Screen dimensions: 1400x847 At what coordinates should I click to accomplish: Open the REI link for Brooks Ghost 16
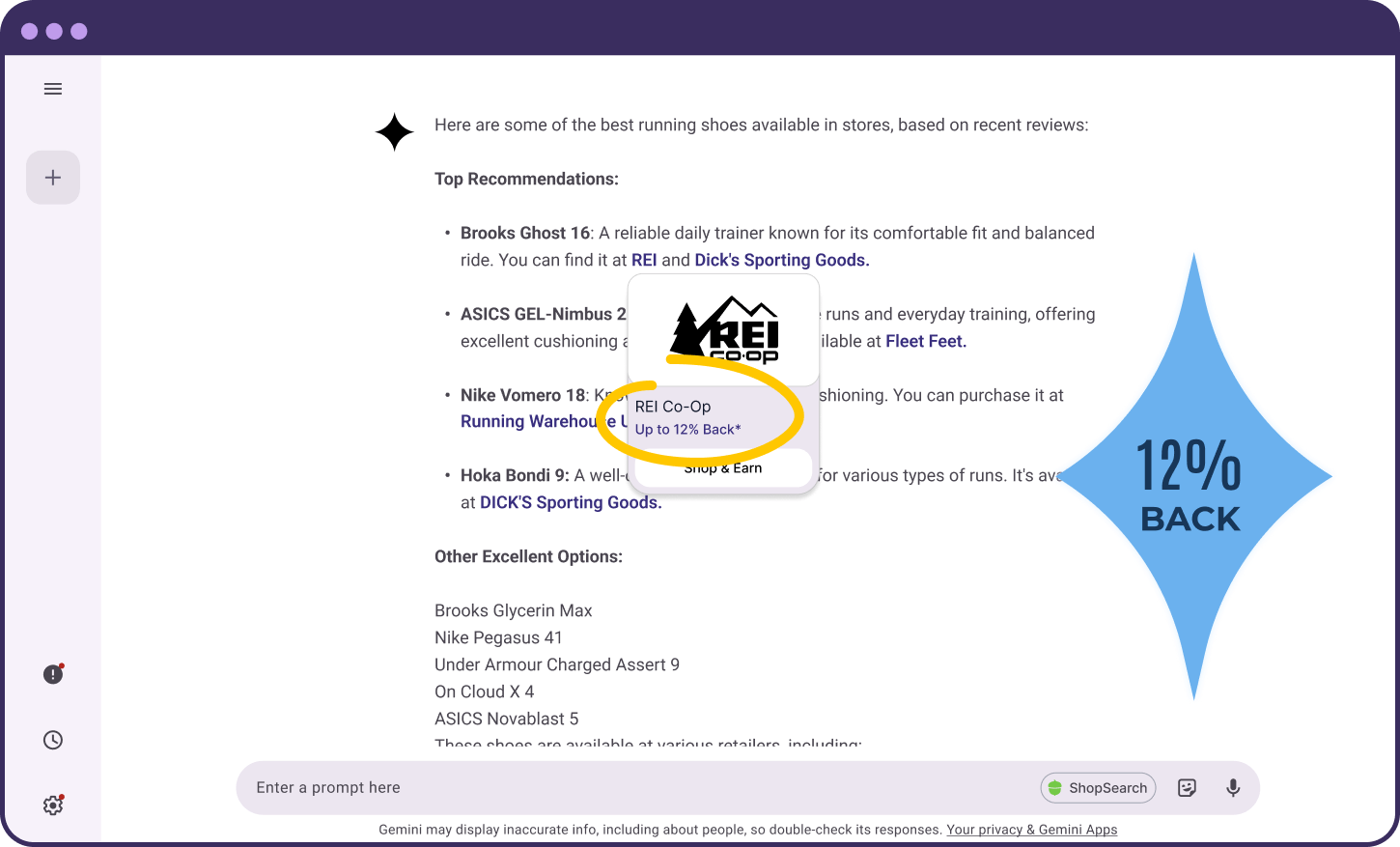pos(644,260)
